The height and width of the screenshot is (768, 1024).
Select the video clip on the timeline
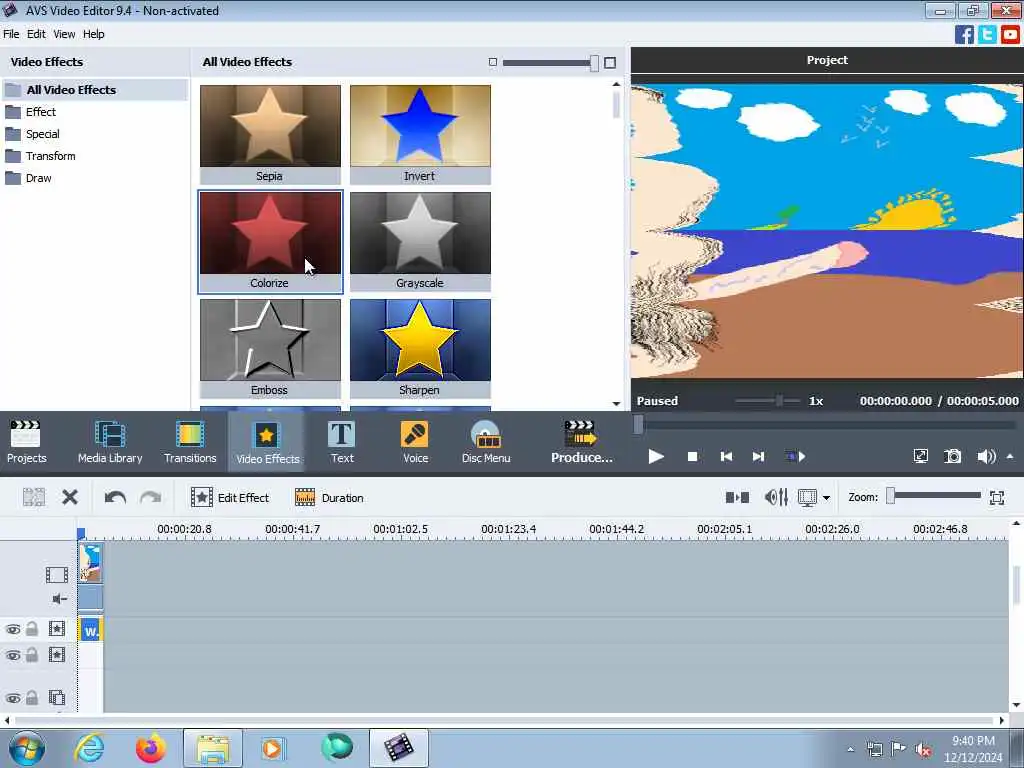tap(91, 563)
